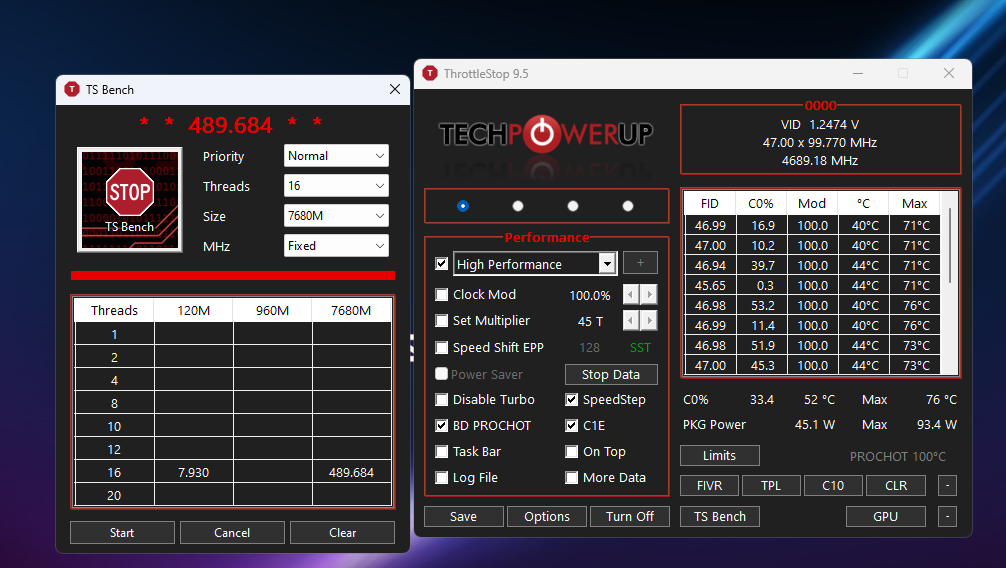1006x568 pixels.
Task: Expand the High Performance power plan dropdown
Action: 606,264
